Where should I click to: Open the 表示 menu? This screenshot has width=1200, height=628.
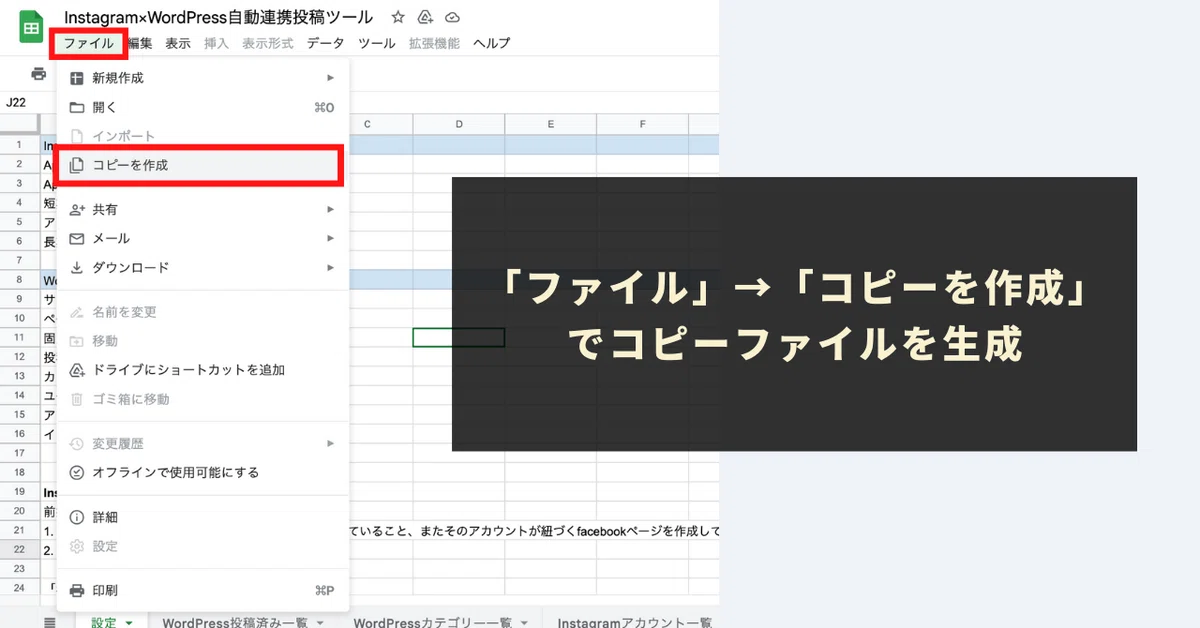pos(178,43)
